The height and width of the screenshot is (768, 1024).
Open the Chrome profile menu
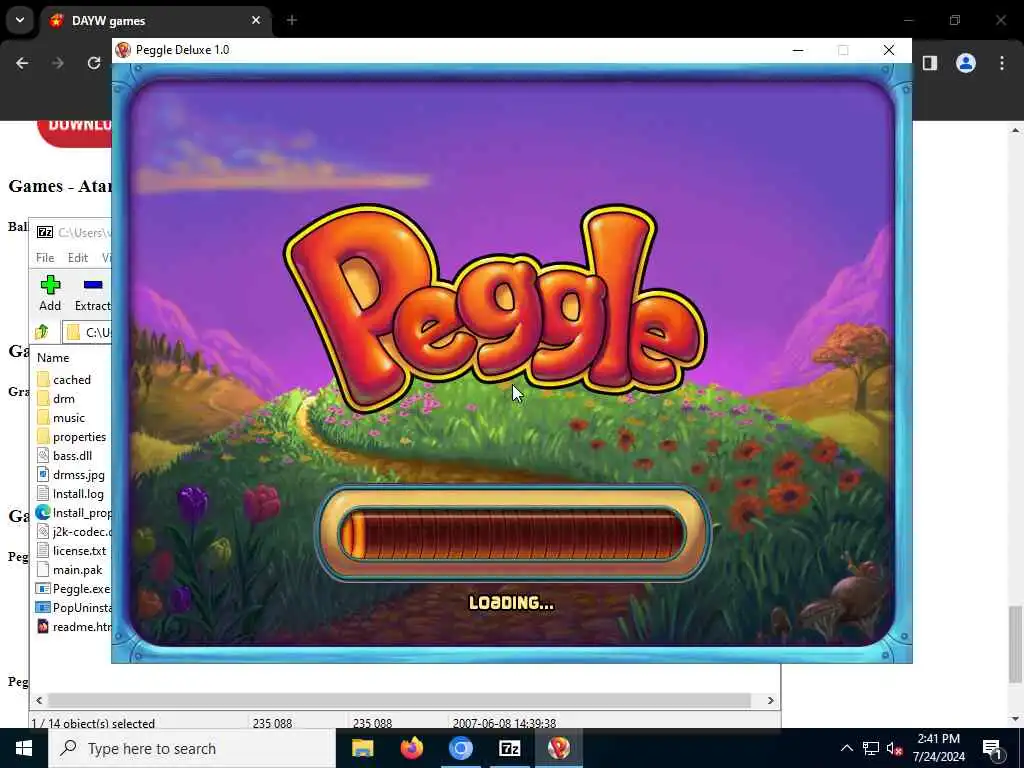coord(966,63)
